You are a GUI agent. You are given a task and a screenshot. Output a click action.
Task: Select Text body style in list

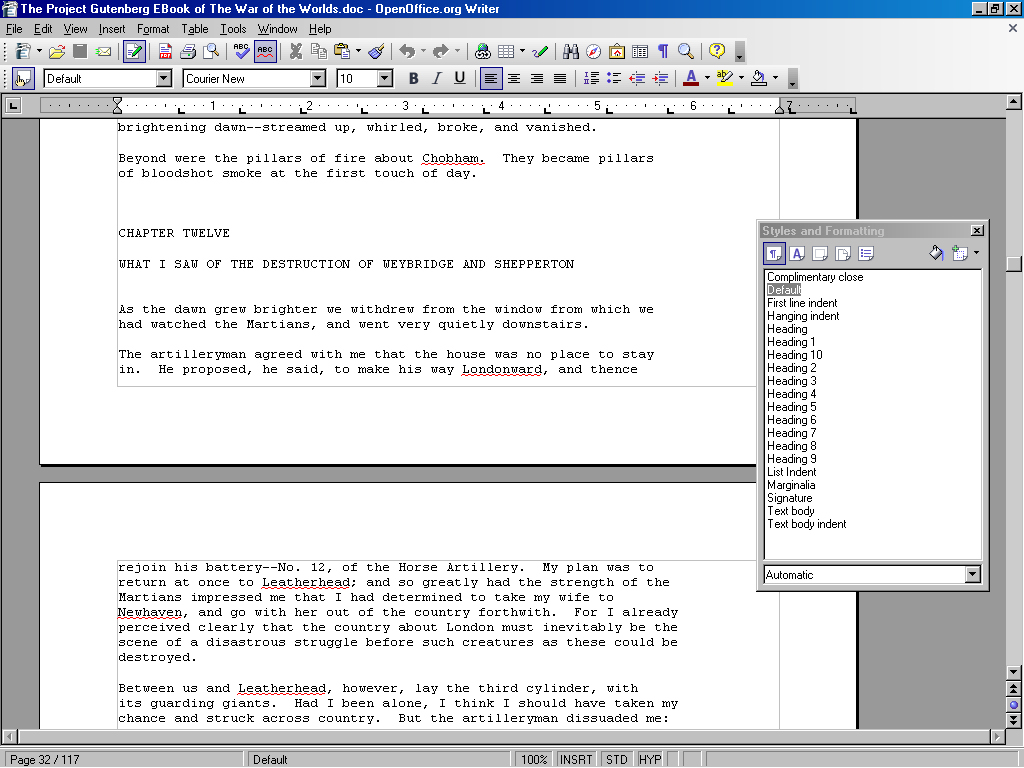click(x=790, y=511)
